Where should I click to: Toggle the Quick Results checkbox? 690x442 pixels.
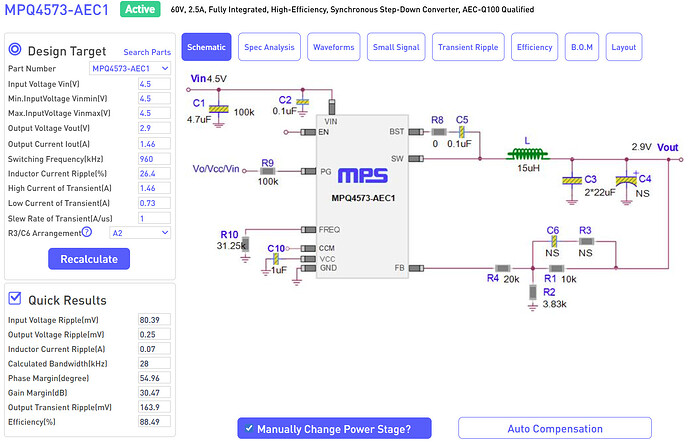point(15,297)
